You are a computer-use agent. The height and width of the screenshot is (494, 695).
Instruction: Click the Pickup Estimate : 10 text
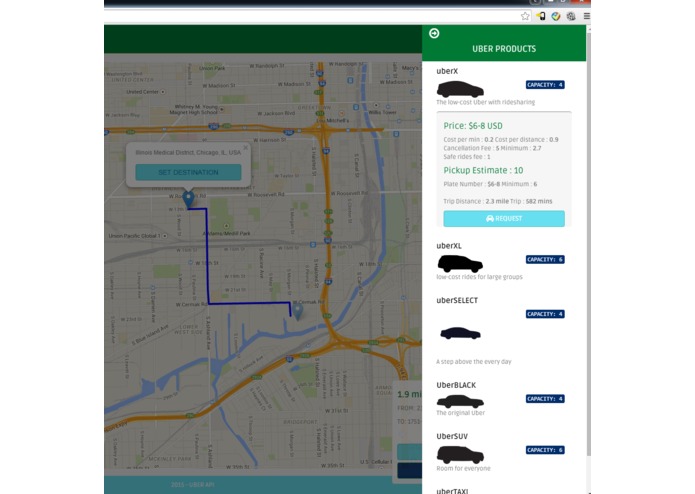click(x=483, y=170)
